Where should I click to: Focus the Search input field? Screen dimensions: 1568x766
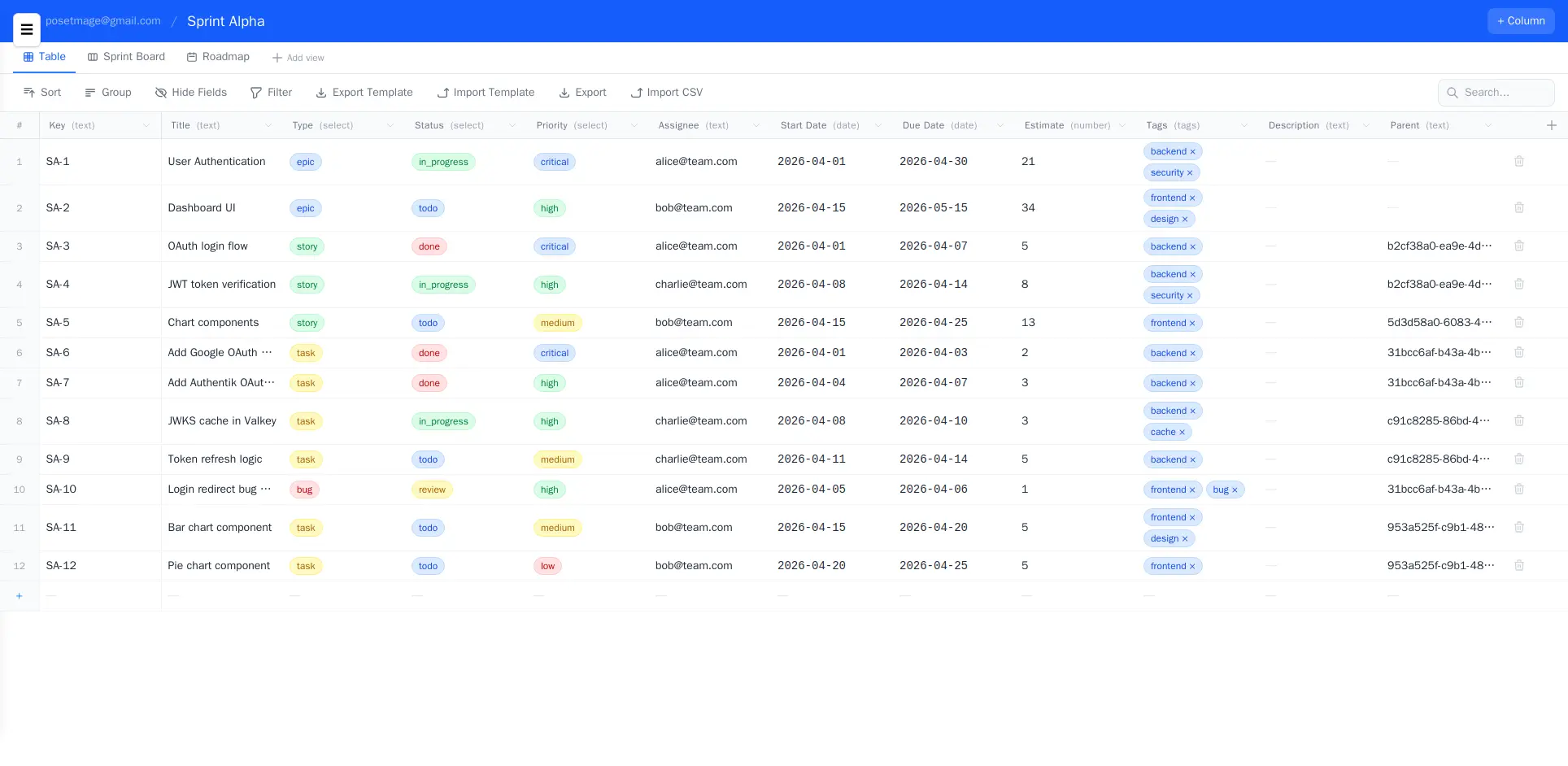click(x=1504, y=93)
